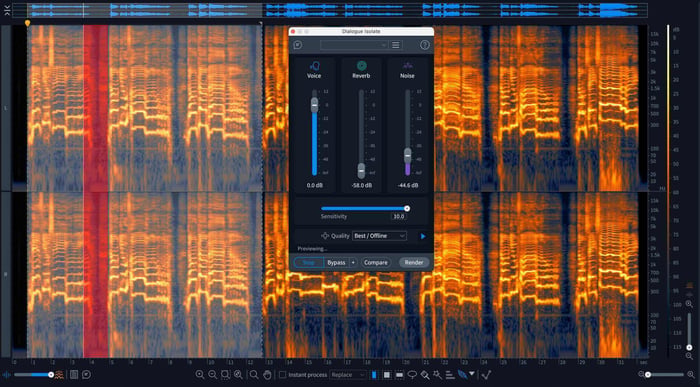Click the speech bubble icon in bottom toolbar
This screenshot has height=387, width=700.
(x=87, y=375)
